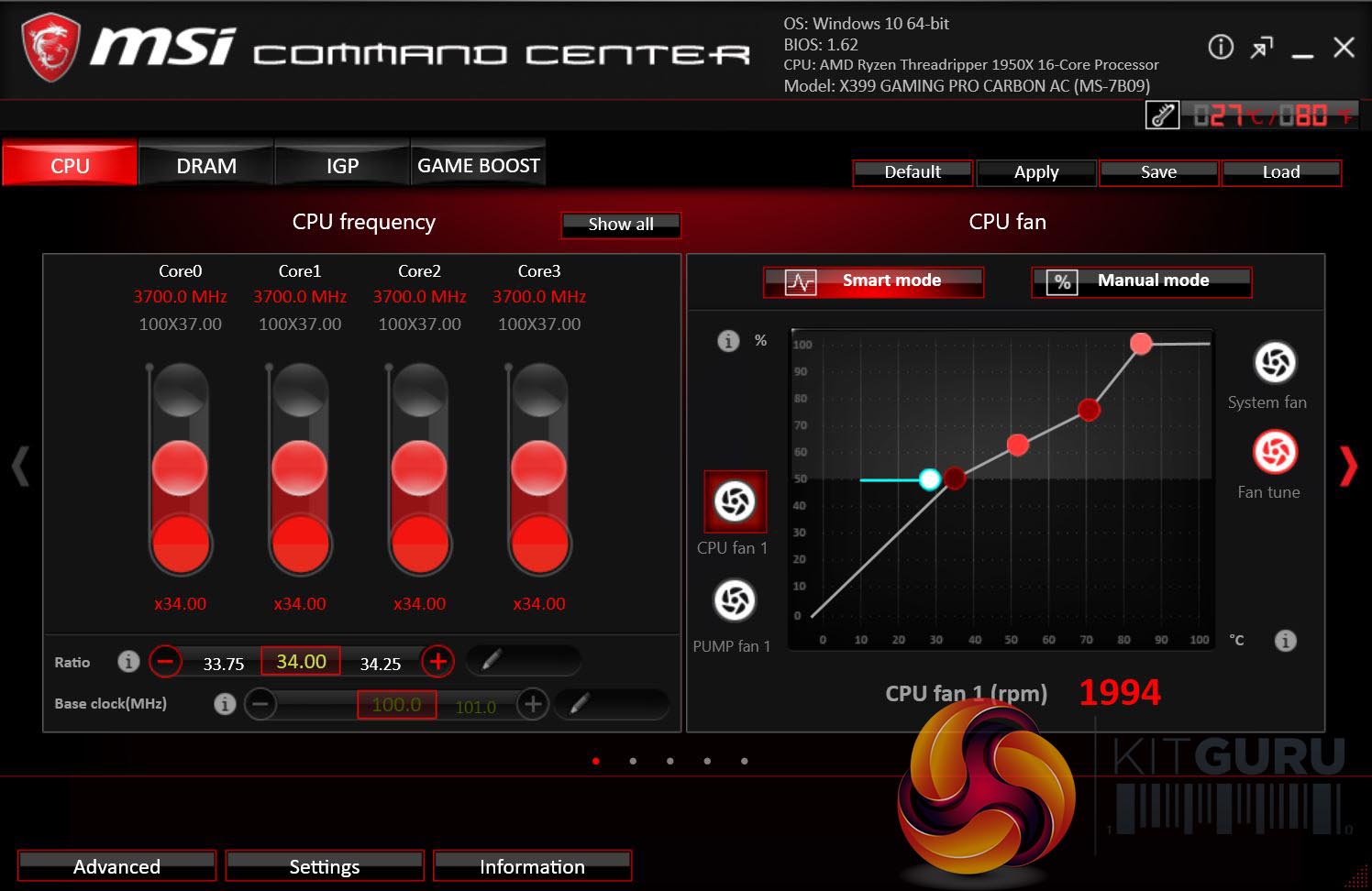Click the info icon beside the percent axis
This screenshot has width=1372, height=891.
click(x=728, y=341)
